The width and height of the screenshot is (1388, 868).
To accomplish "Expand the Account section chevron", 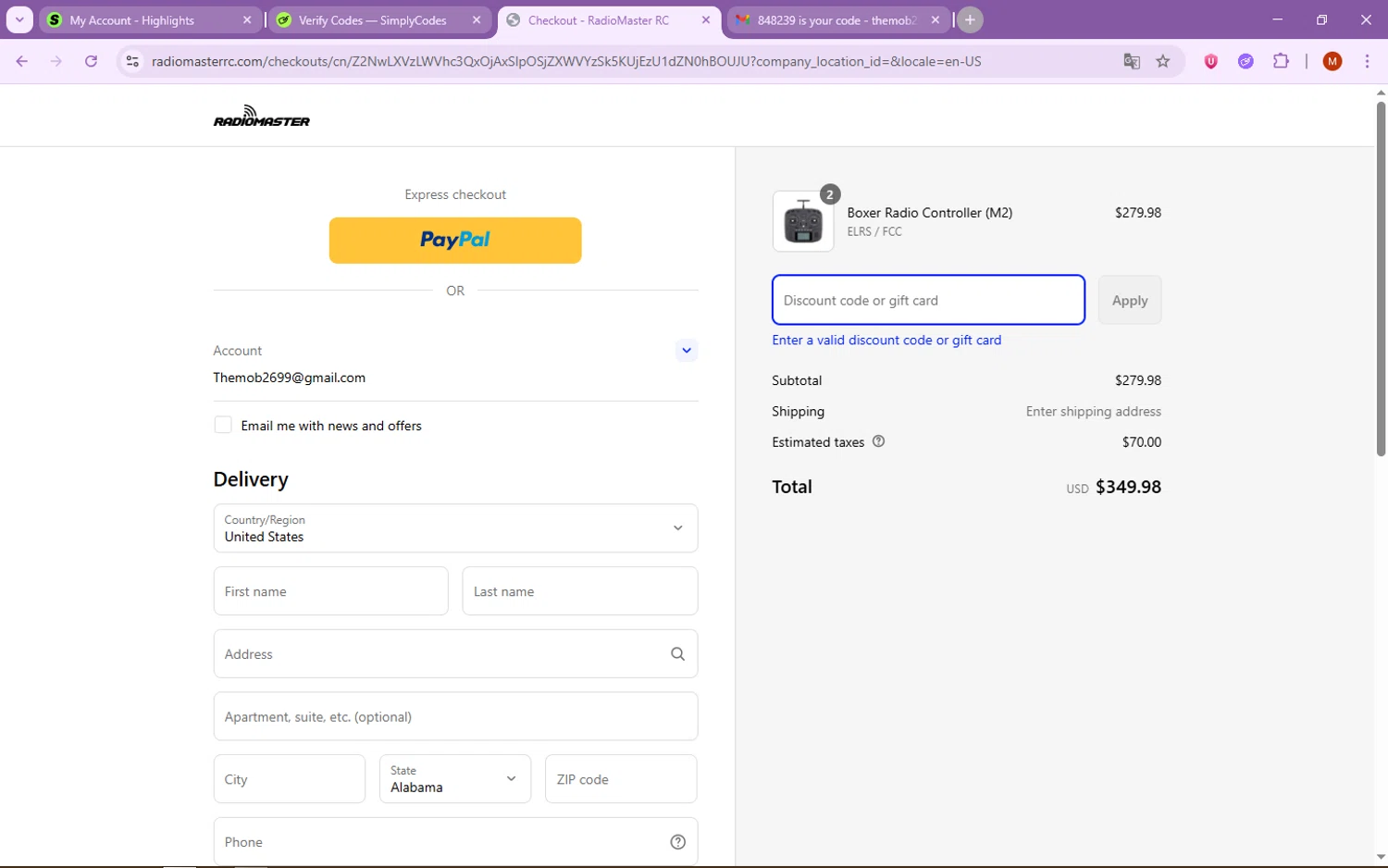I will (x=686, y=351).
